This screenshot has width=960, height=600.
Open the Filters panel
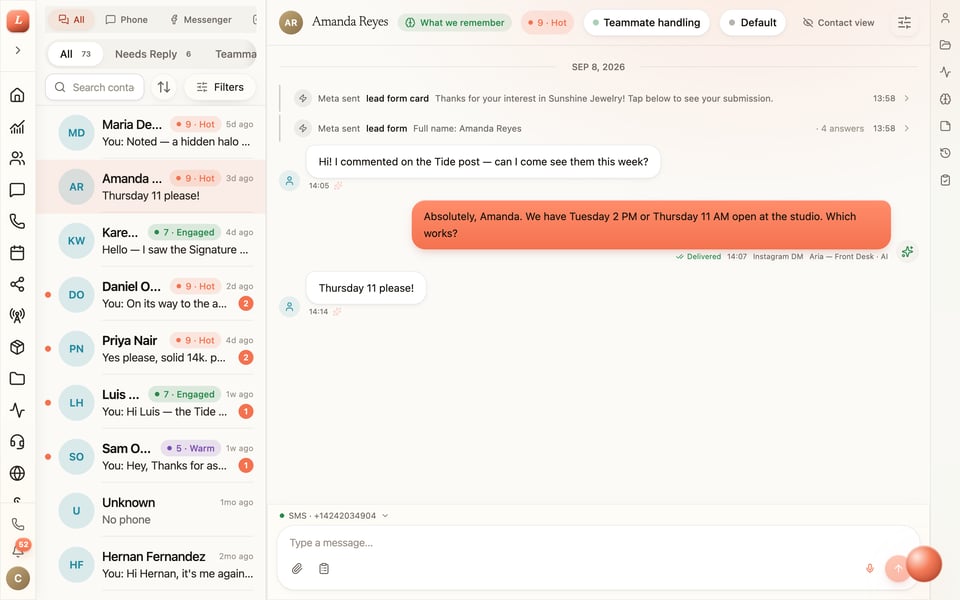coord(220,87)
